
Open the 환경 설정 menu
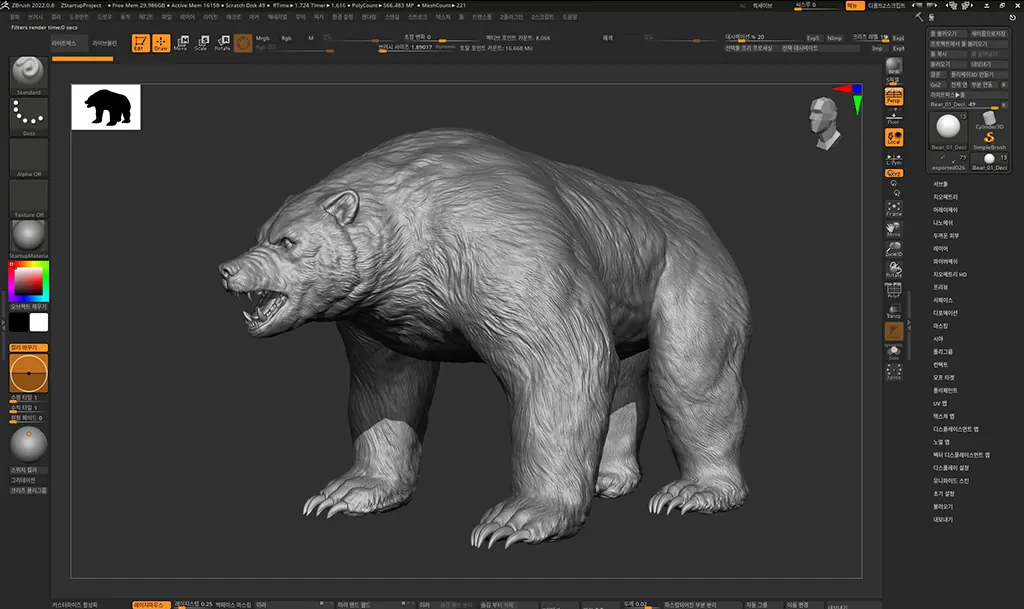tap(342, 17)
